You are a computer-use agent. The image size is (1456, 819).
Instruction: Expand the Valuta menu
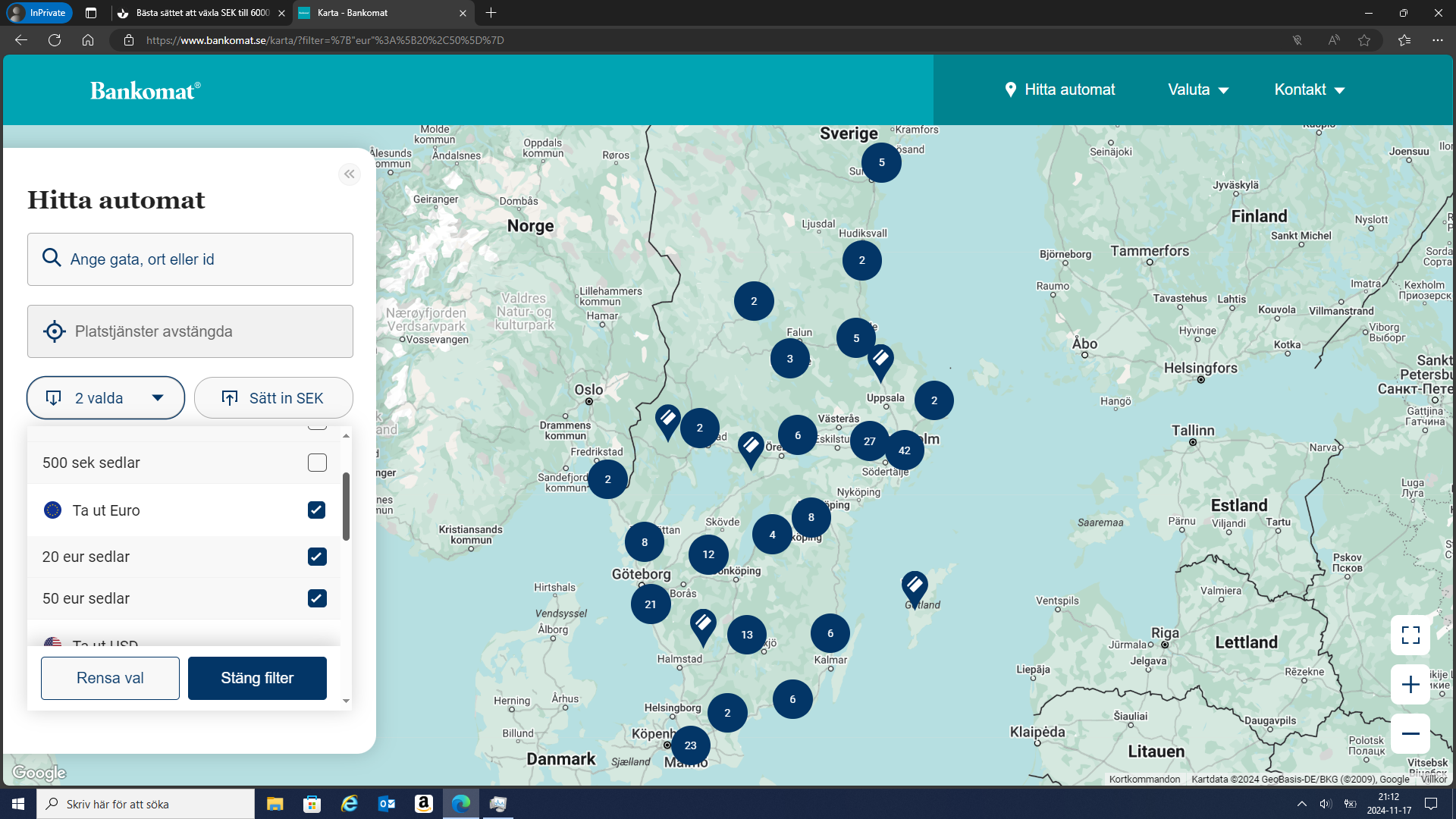(x=1197, y=89)
